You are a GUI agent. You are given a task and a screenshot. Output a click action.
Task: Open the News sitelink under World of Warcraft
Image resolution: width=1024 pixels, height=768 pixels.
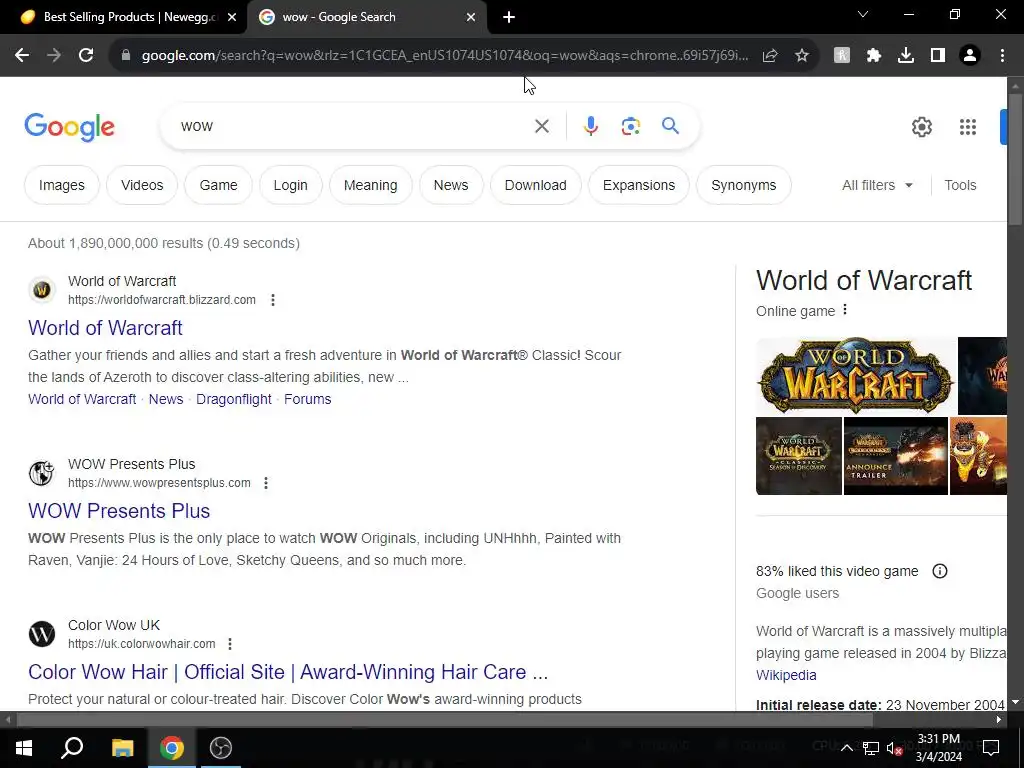[166, 399]
